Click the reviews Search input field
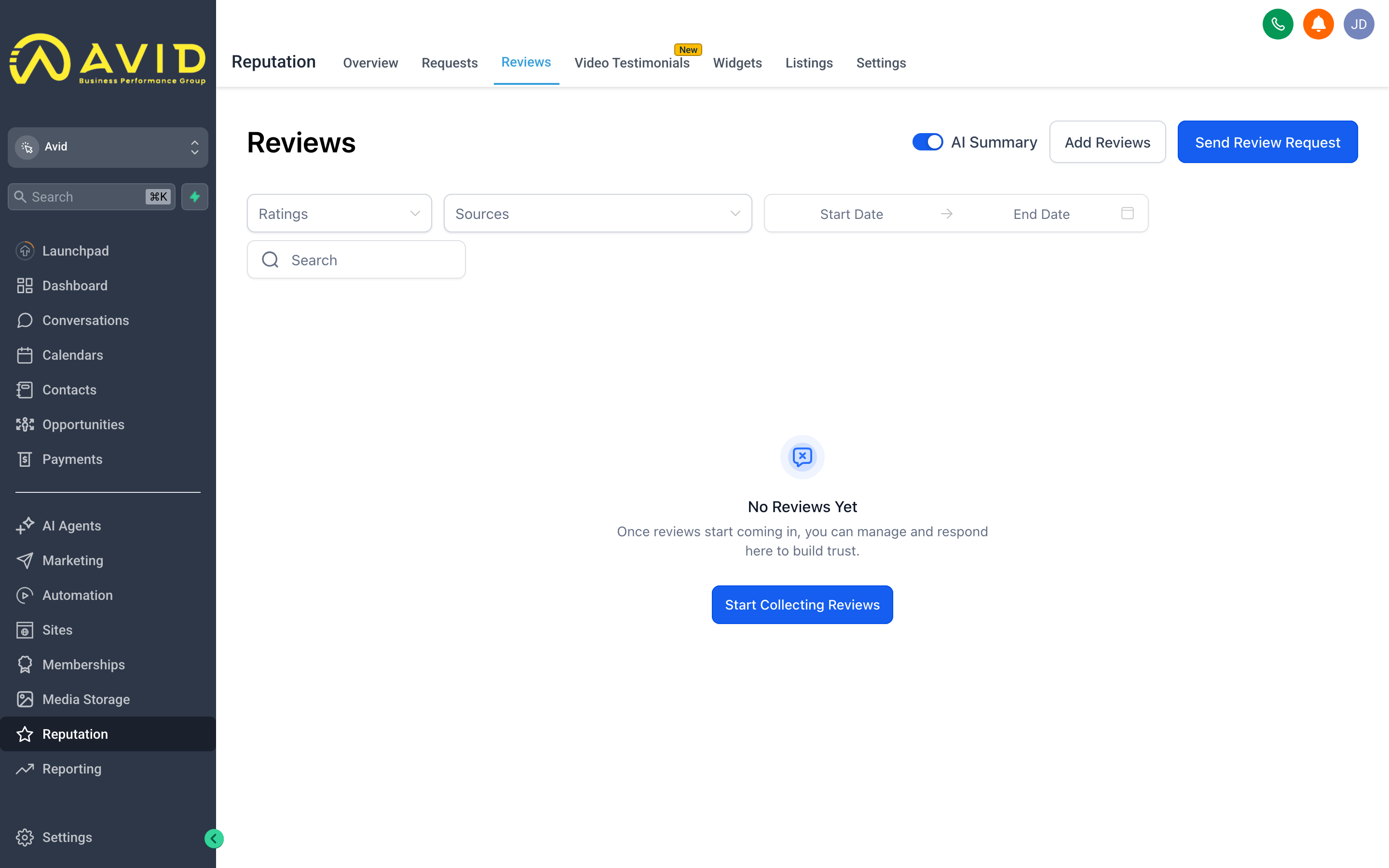Screen dimensions: 1389x868 click(356, 259)
